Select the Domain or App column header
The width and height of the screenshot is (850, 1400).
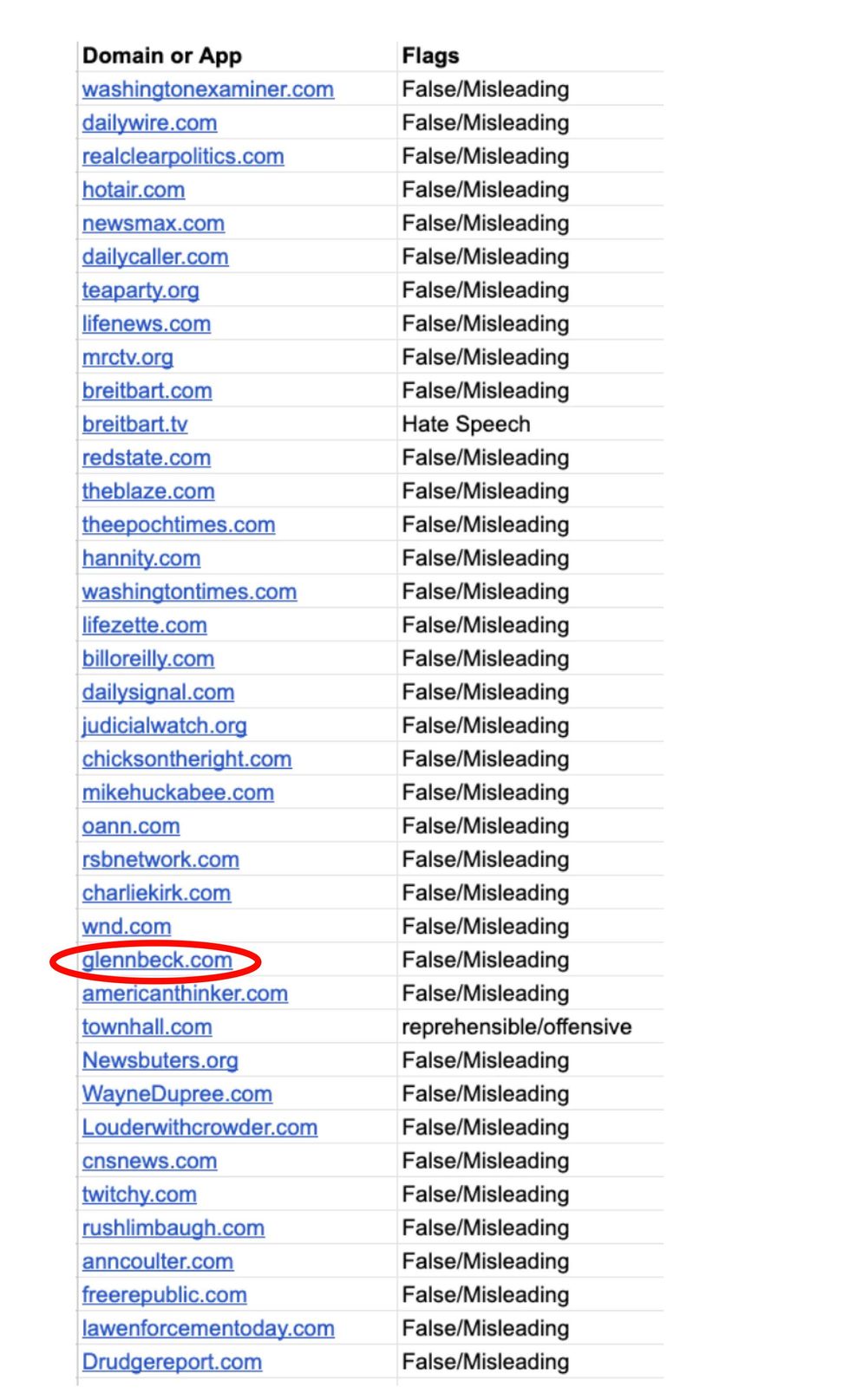[162, 56]
